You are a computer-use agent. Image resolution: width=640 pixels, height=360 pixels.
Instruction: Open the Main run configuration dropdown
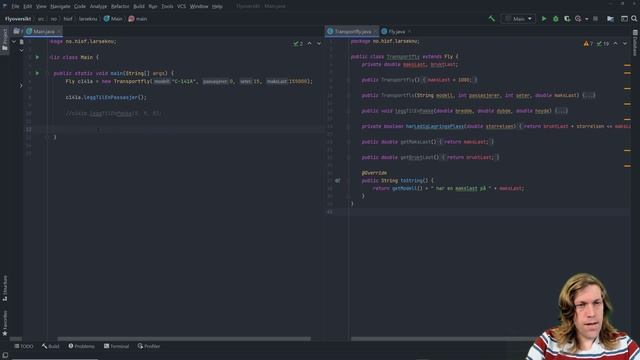pyautogui.click(x=518, y=19)
